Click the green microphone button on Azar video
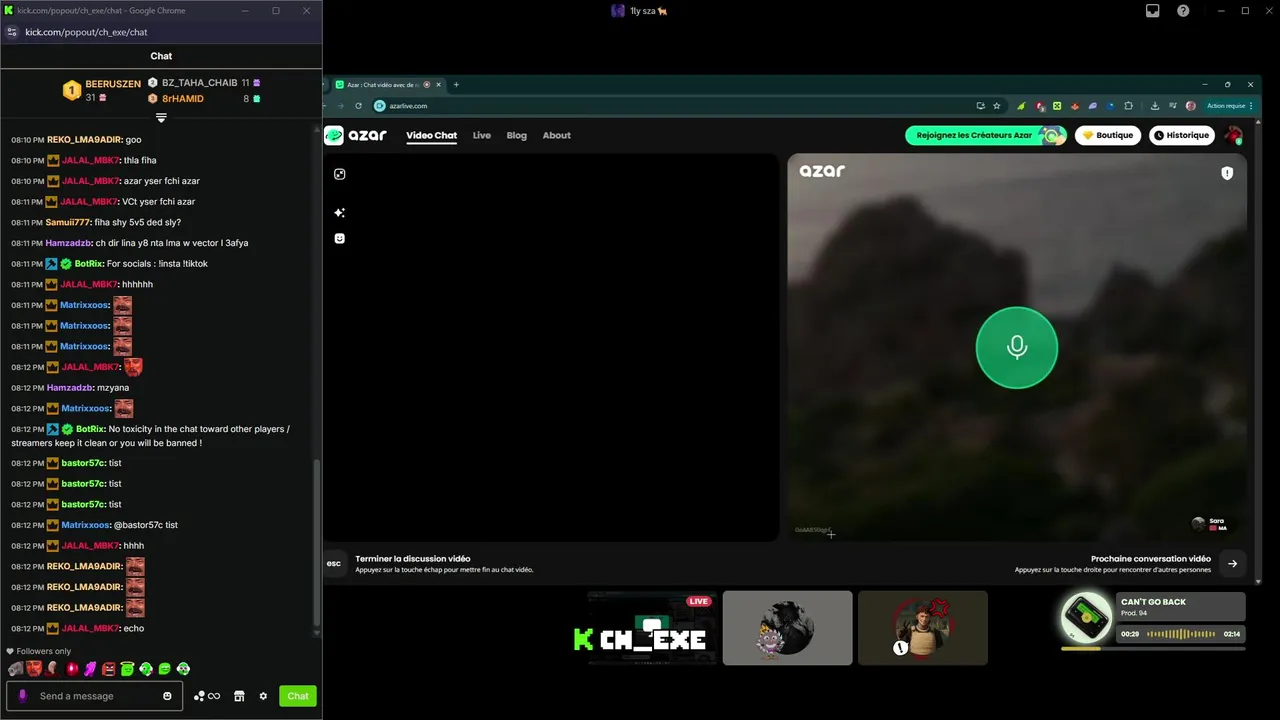This screenshot has height=720, width=1280. pos(1016,347)
